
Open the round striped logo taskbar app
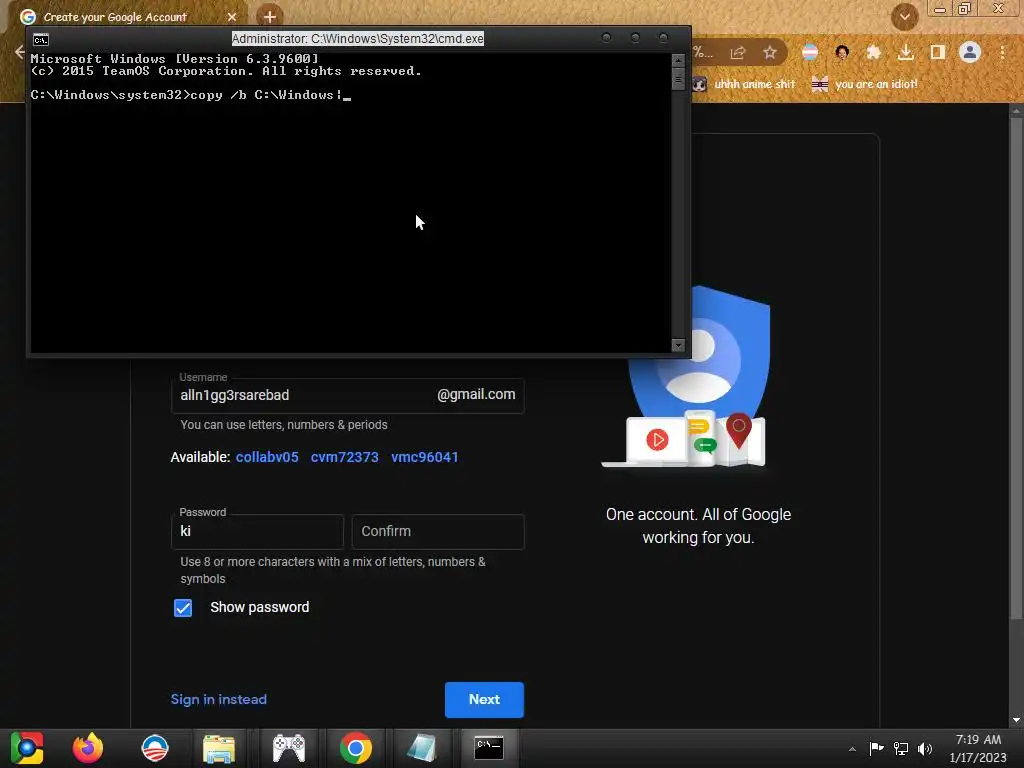click(155, 748)
